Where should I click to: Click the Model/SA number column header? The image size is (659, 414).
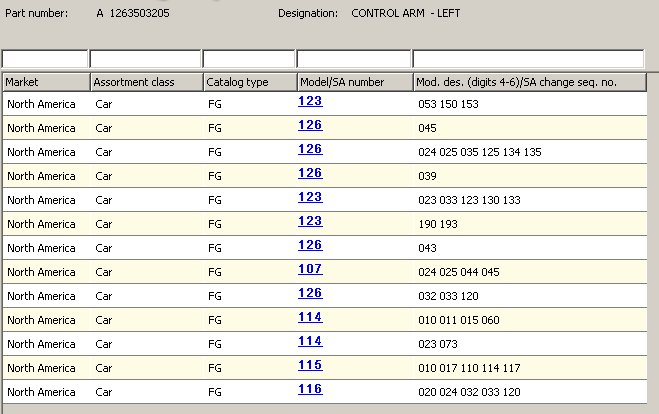[x=355, y=82]
